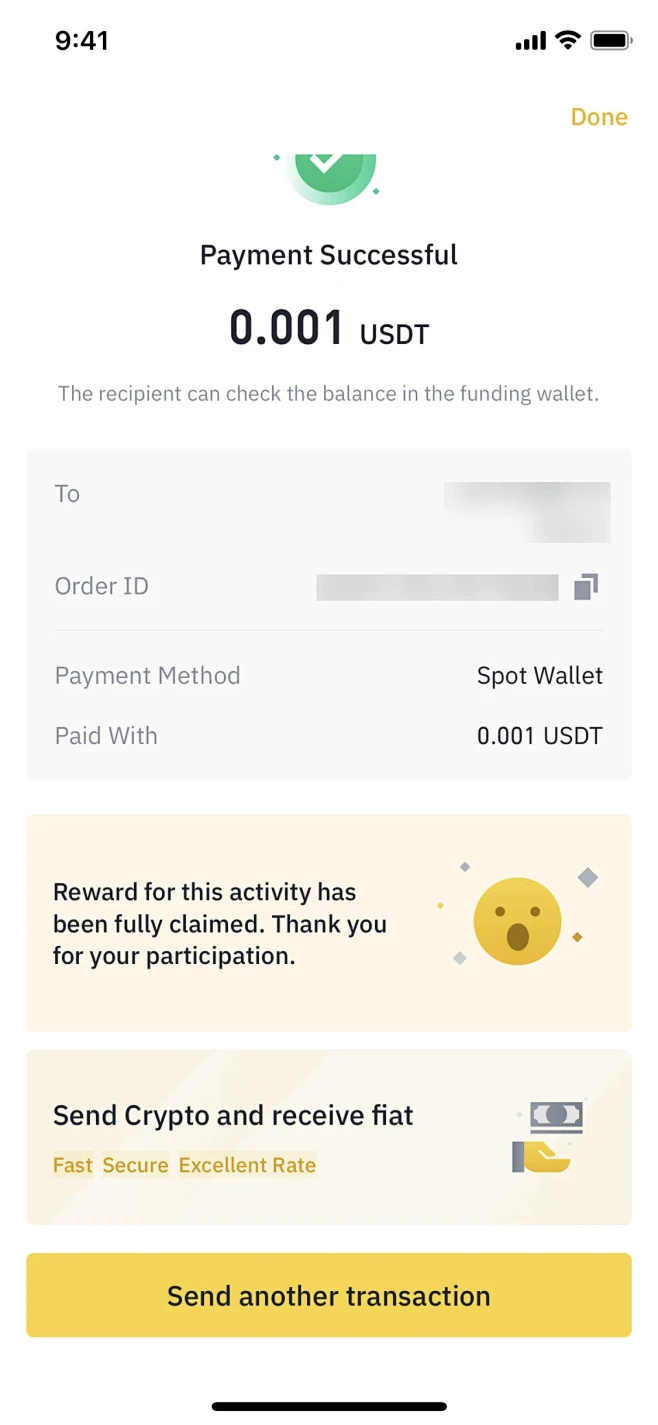Click the battery indicator in the status bar
The width and height of the screenshot is (658, 1425).
point(611,40)
